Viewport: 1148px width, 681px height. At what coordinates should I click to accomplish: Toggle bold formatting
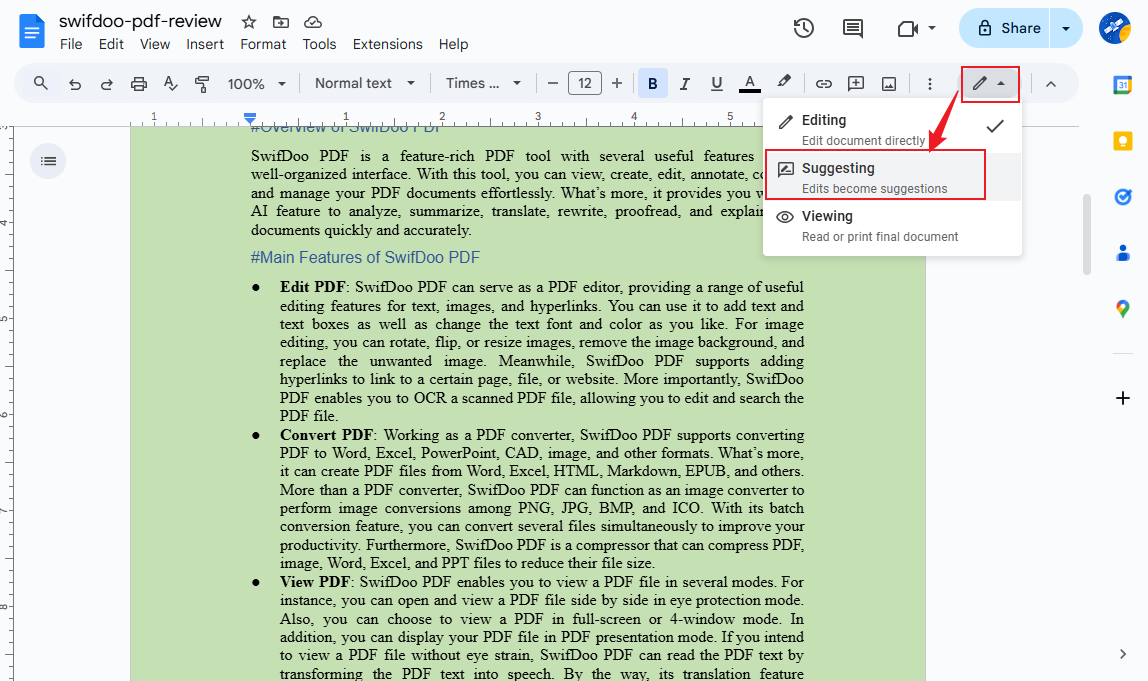652,83
